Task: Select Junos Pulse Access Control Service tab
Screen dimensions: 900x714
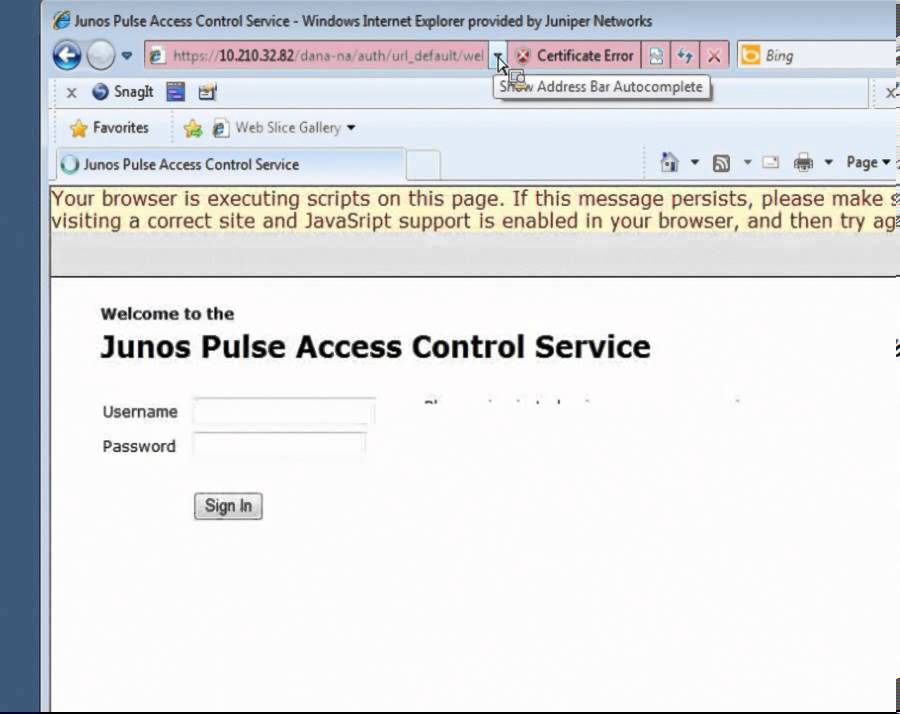Action: tap(230, 165)
